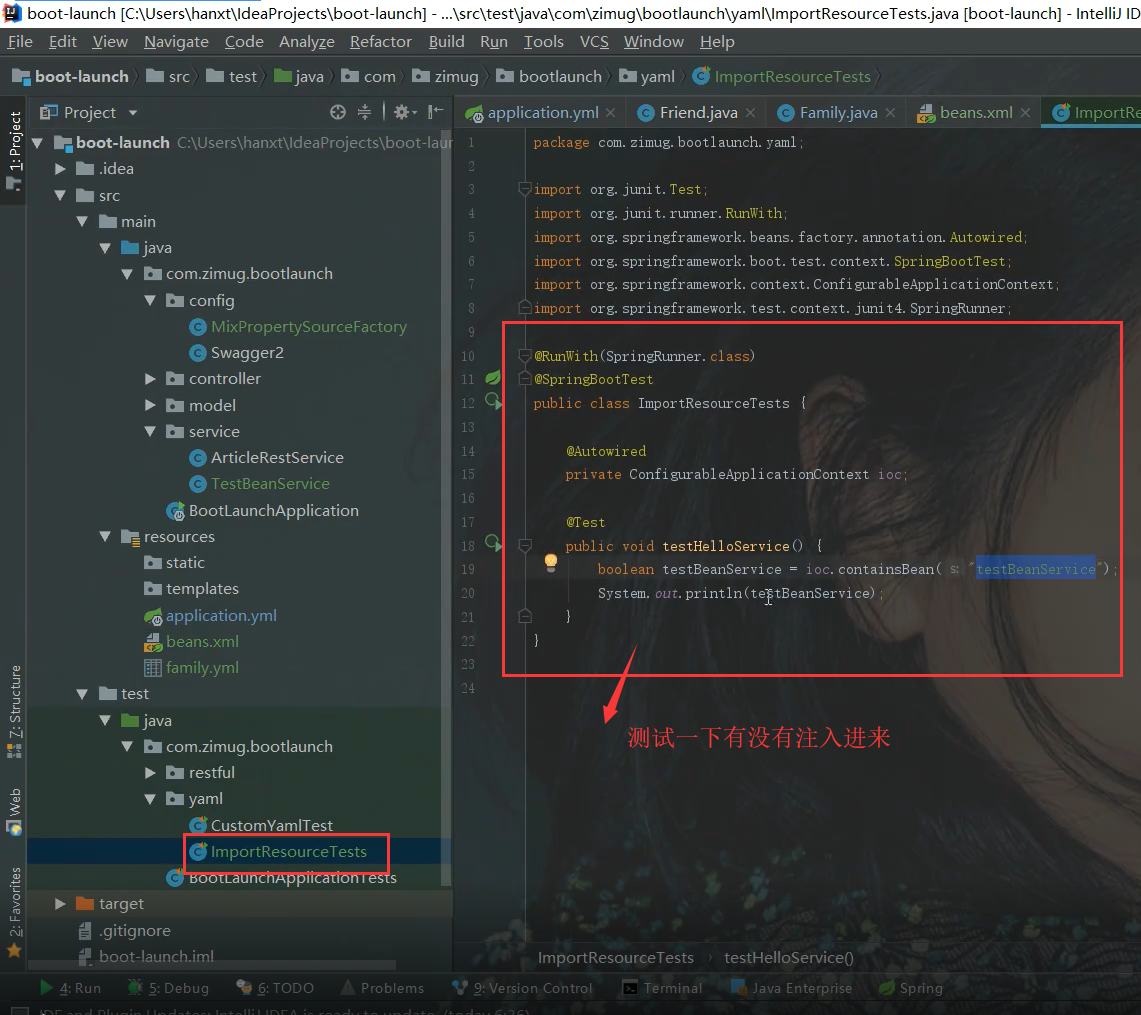Open the File menu

(20, 41)
